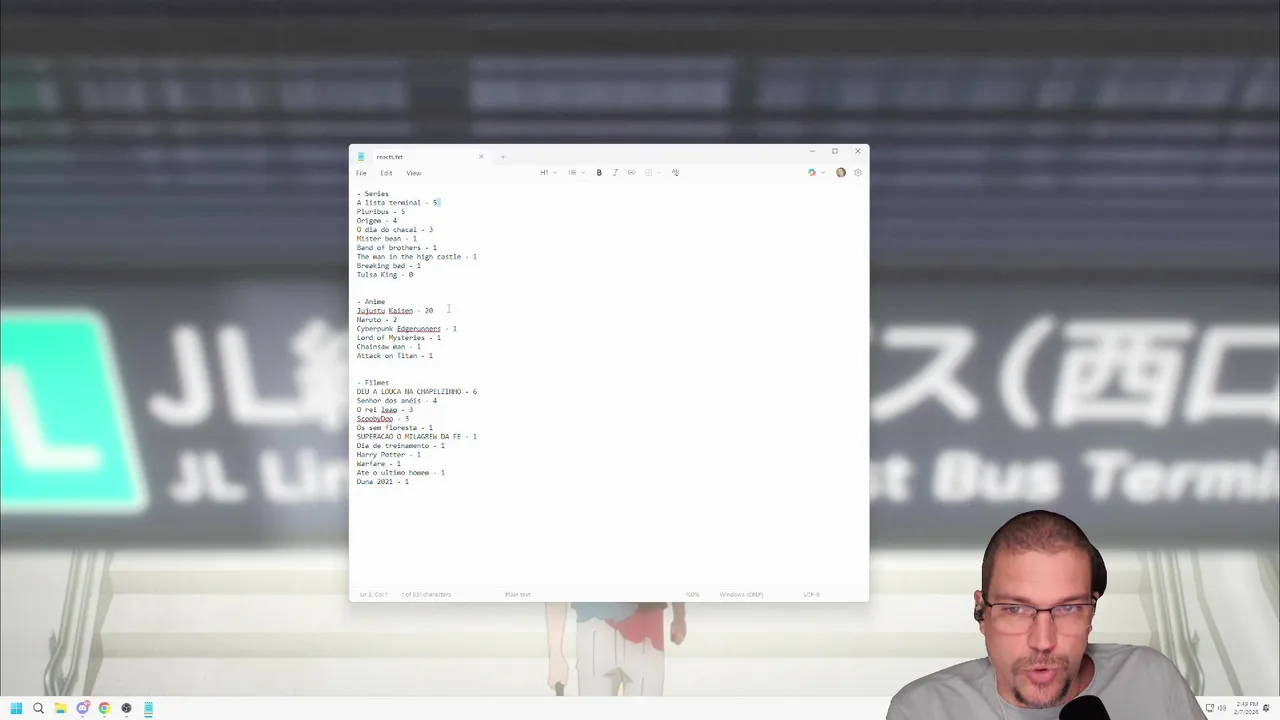This screenshot has height=720, width=1280.
Task: Click the account profile picture
Action: pos(841,173)
